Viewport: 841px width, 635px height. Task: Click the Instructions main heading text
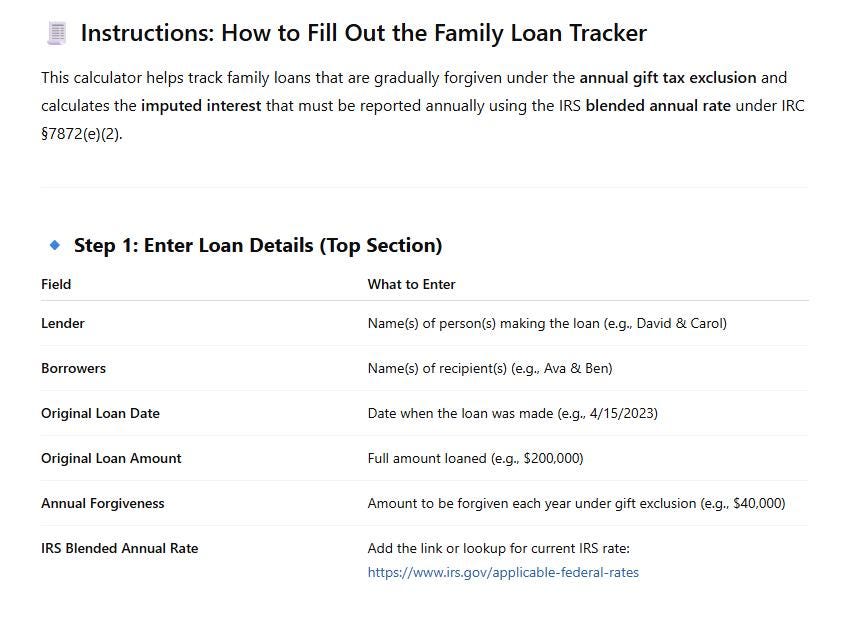tap(363, 33)
